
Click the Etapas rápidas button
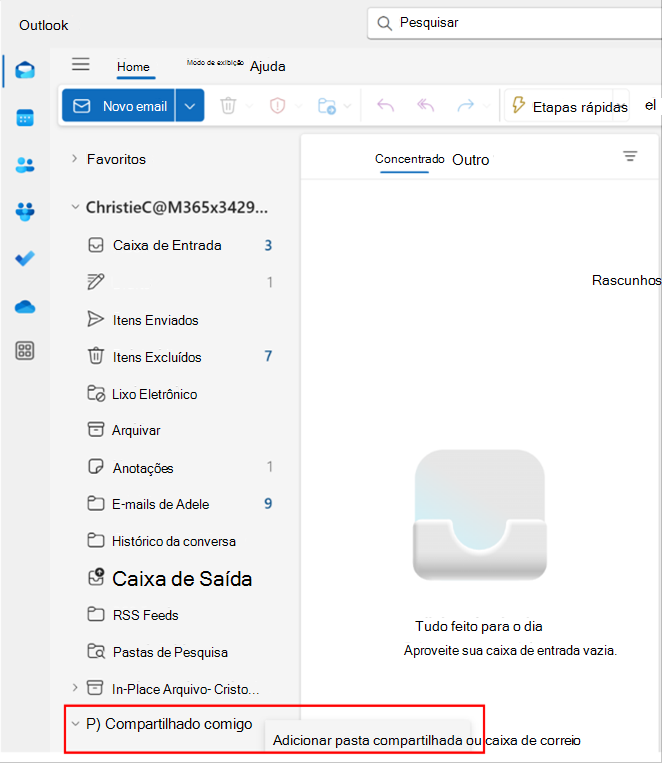click(x=569, y=106)
